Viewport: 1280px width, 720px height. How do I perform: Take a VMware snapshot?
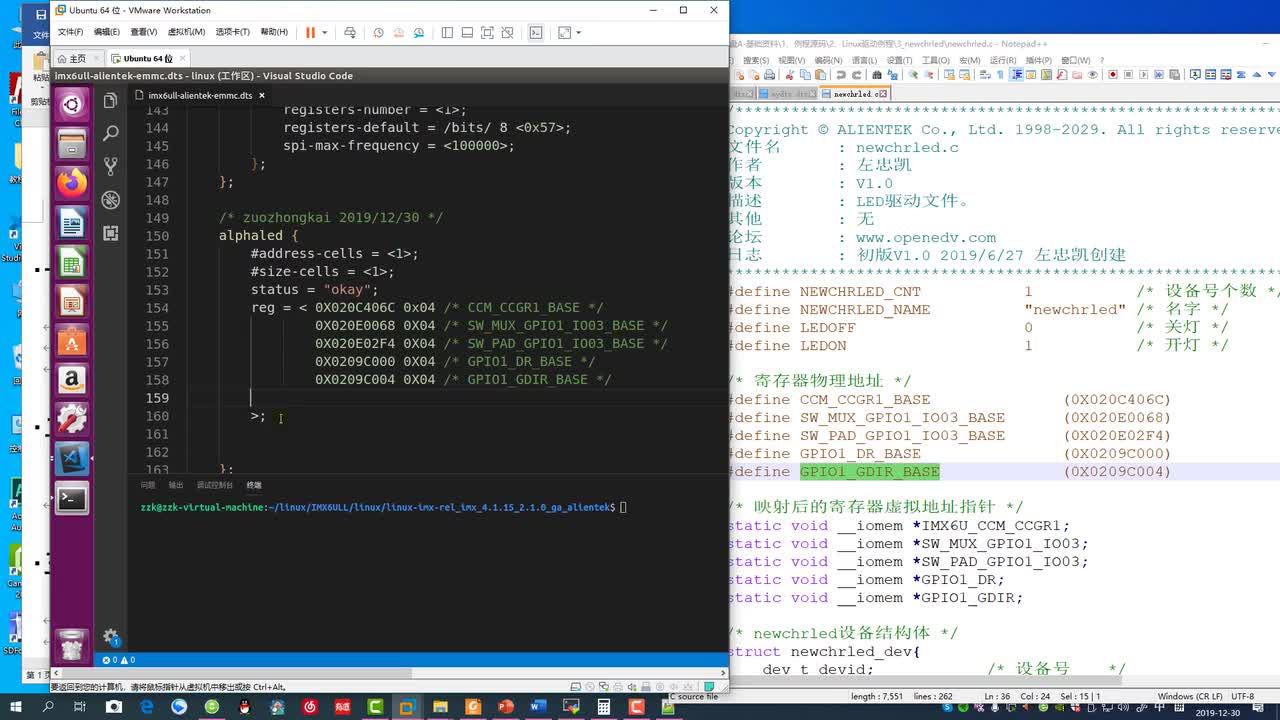(378, 32)
